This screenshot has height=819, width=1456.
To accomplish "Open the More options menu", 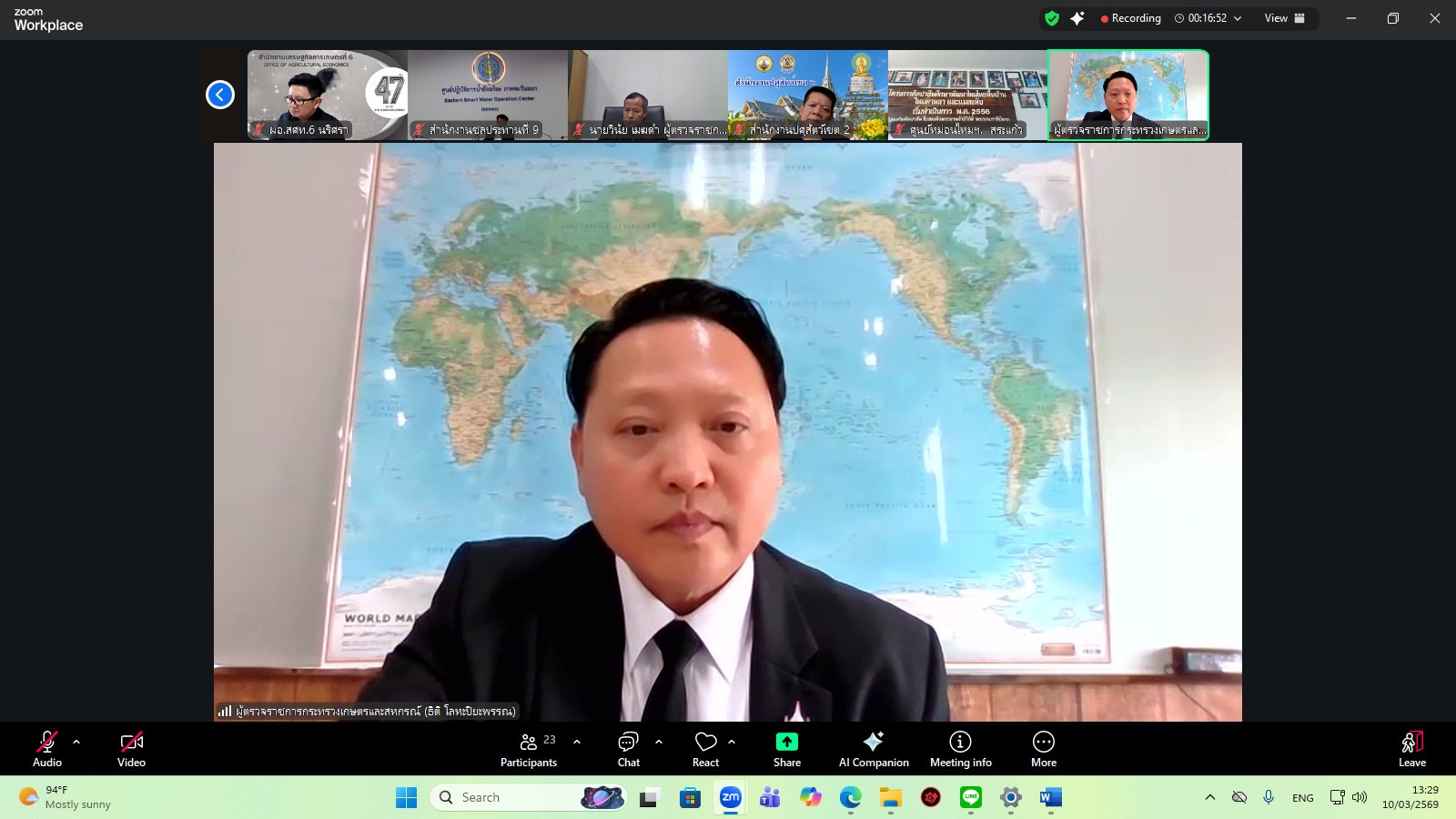I will (1044, 749).
